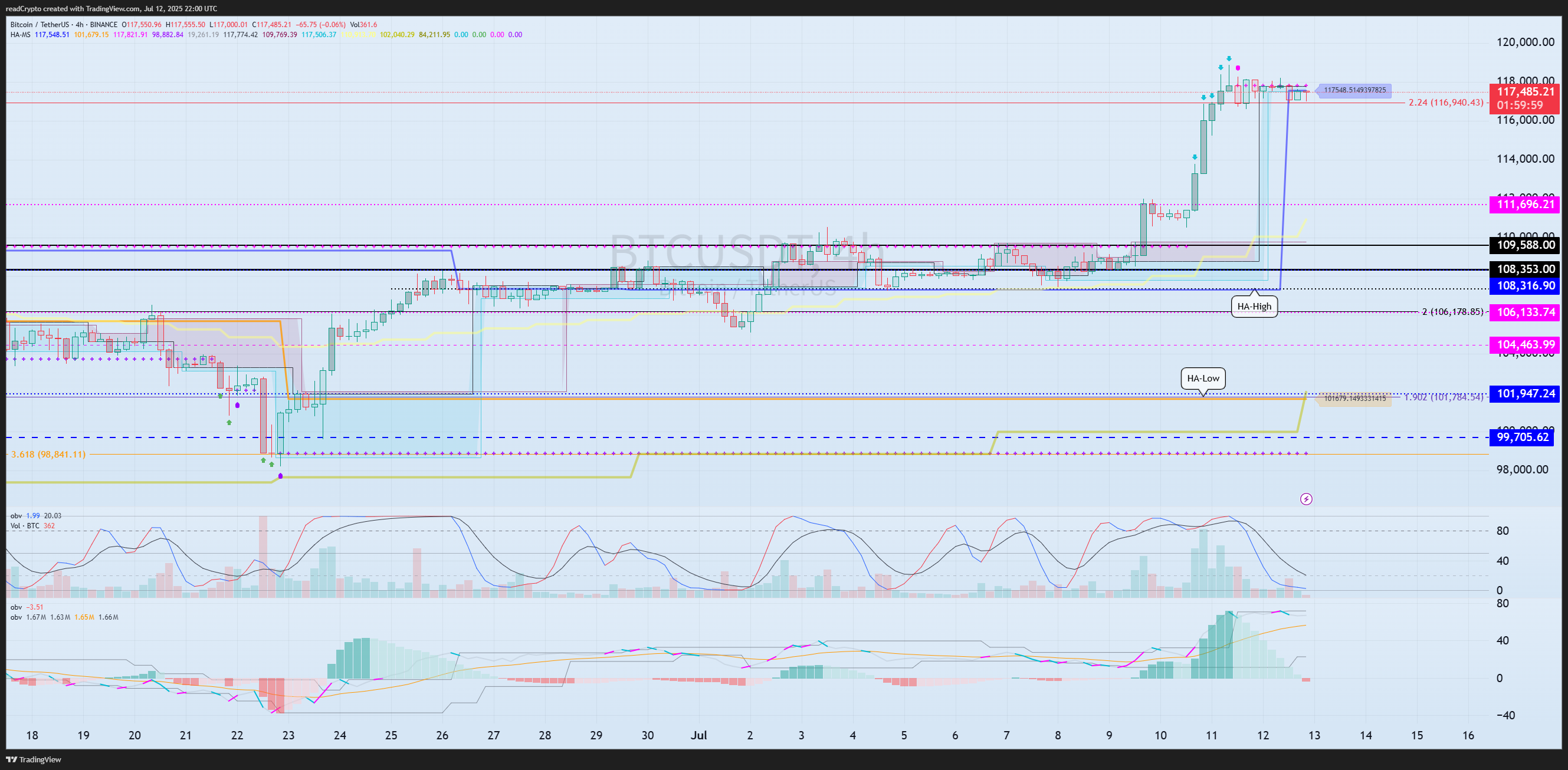Click the blue 108,316.90 price label
The height and width of the screenshot is (770, 1568).
(1525, 285)
